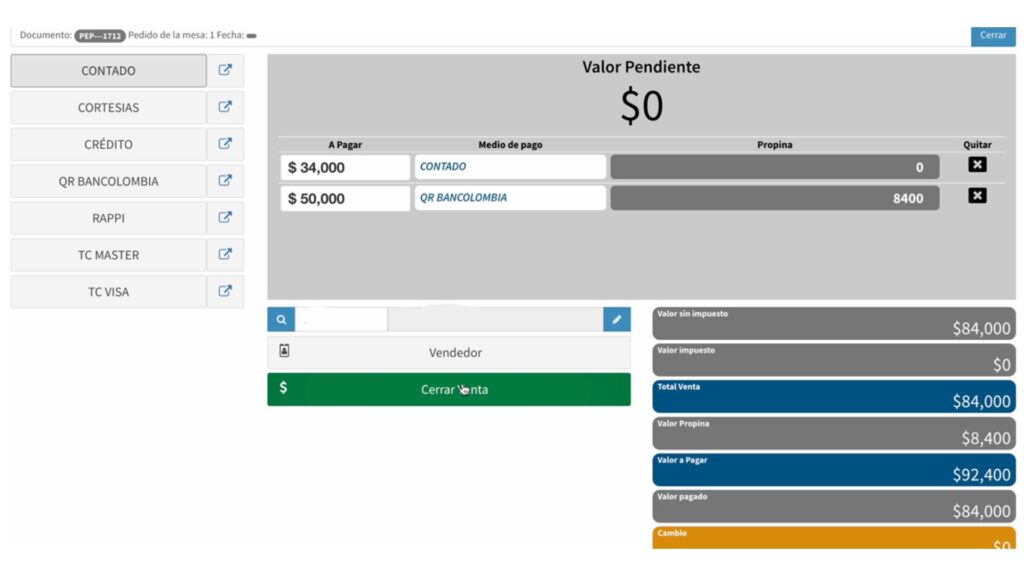This screenshot has height=576, width=1024.
Task: Open the RAPPI external link icon
Action: click(225, 218)
